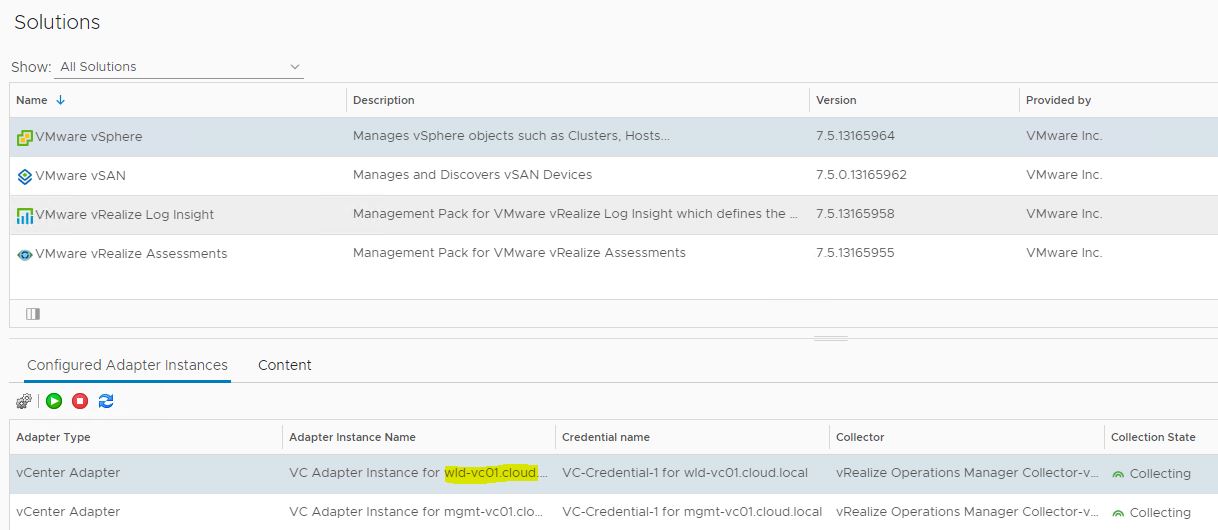Sort solutions by the Name column header

click(x=32, y=100)
